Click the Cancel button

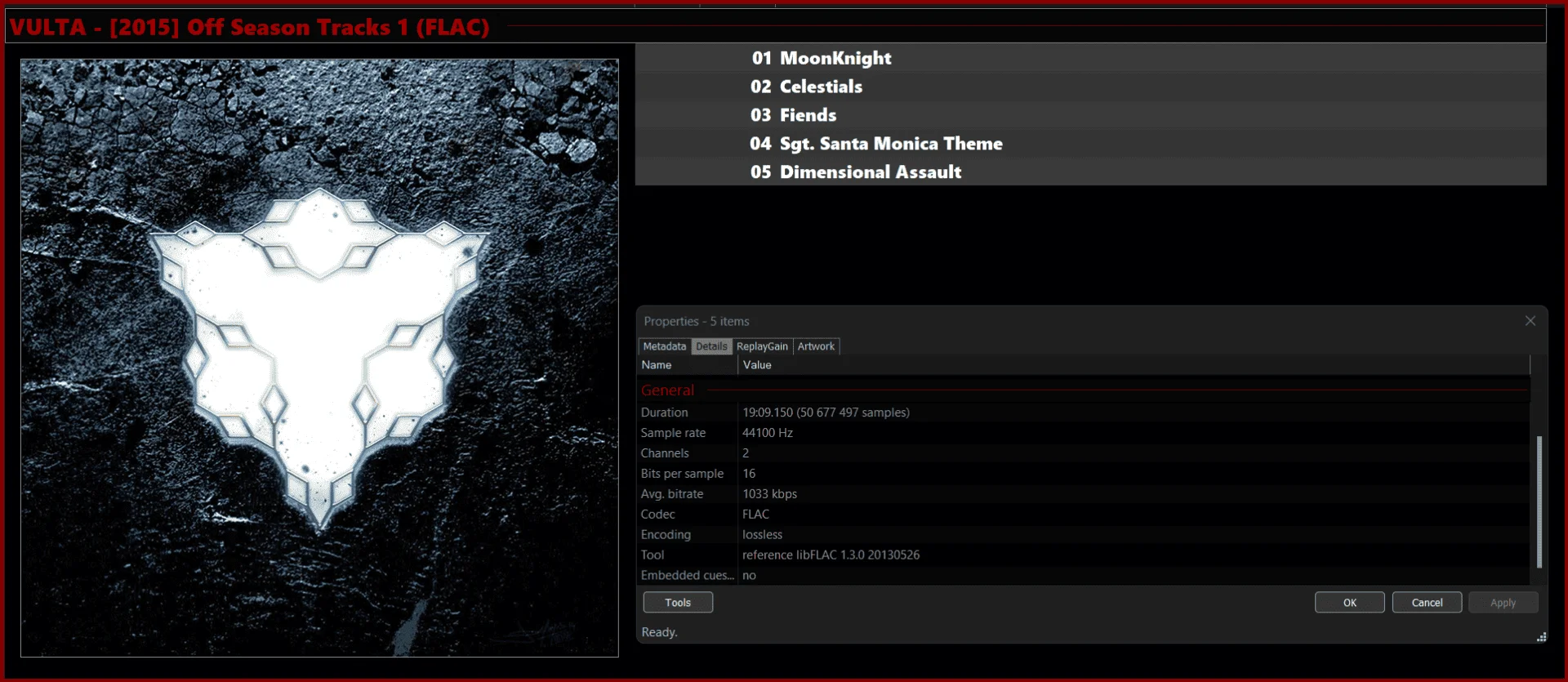point(1427,603)
